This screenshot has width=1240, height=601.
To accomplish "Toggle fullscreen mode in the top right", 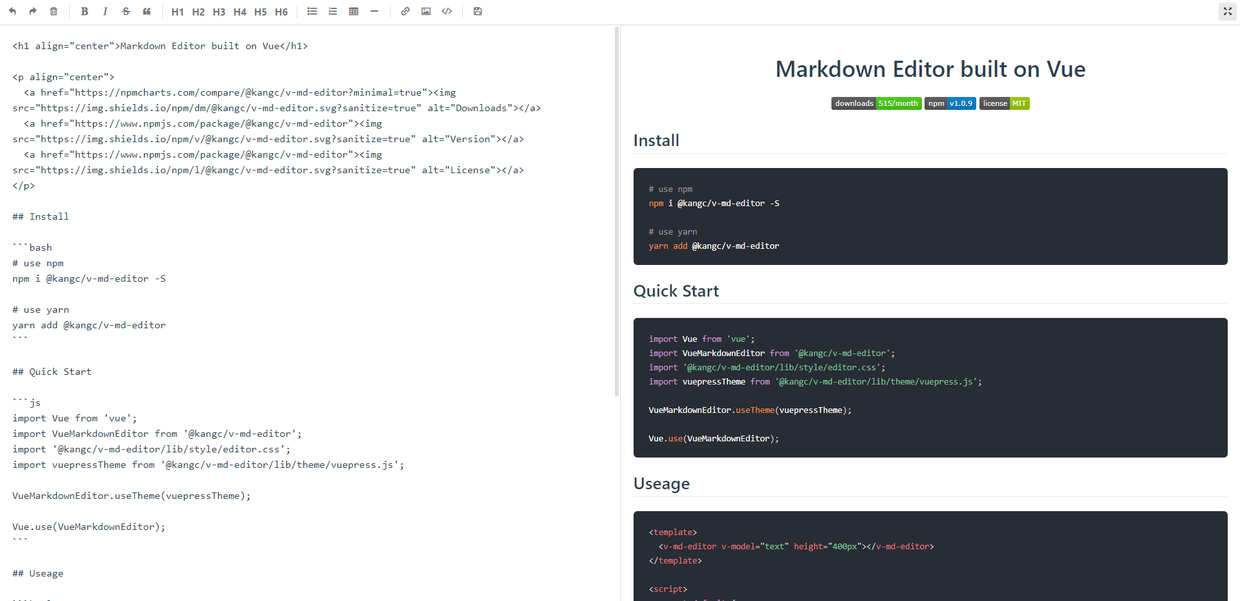I will [x=1227, y=12].
